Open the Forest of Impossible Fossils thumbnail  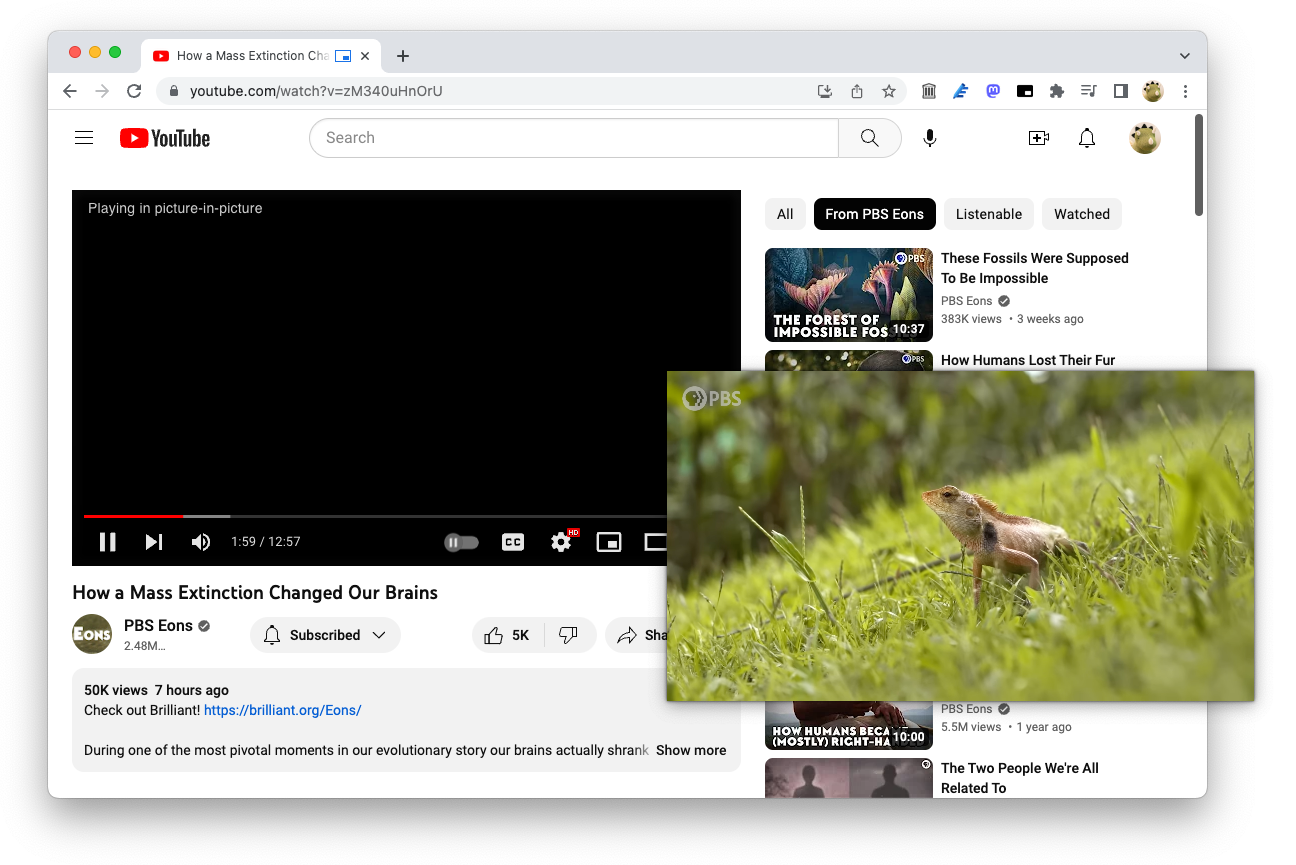pos(849,295)
